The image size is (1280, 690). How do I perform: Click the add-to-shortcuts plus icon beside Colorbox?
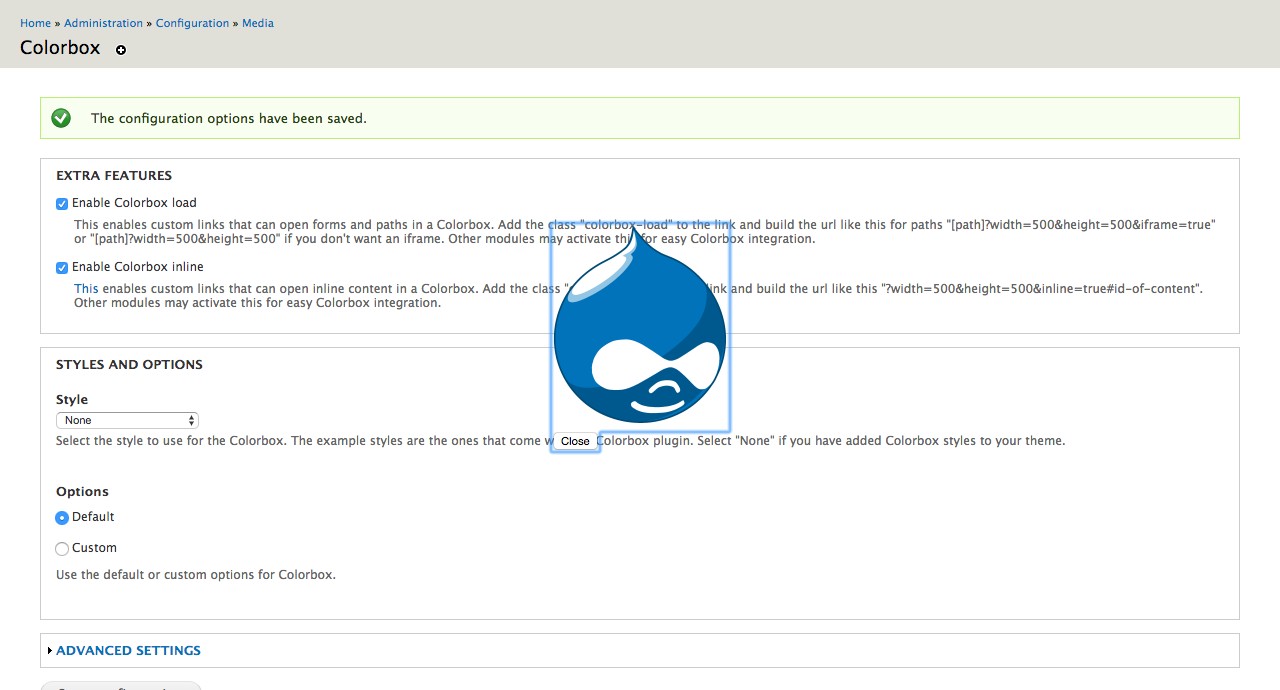click(121, 50)
